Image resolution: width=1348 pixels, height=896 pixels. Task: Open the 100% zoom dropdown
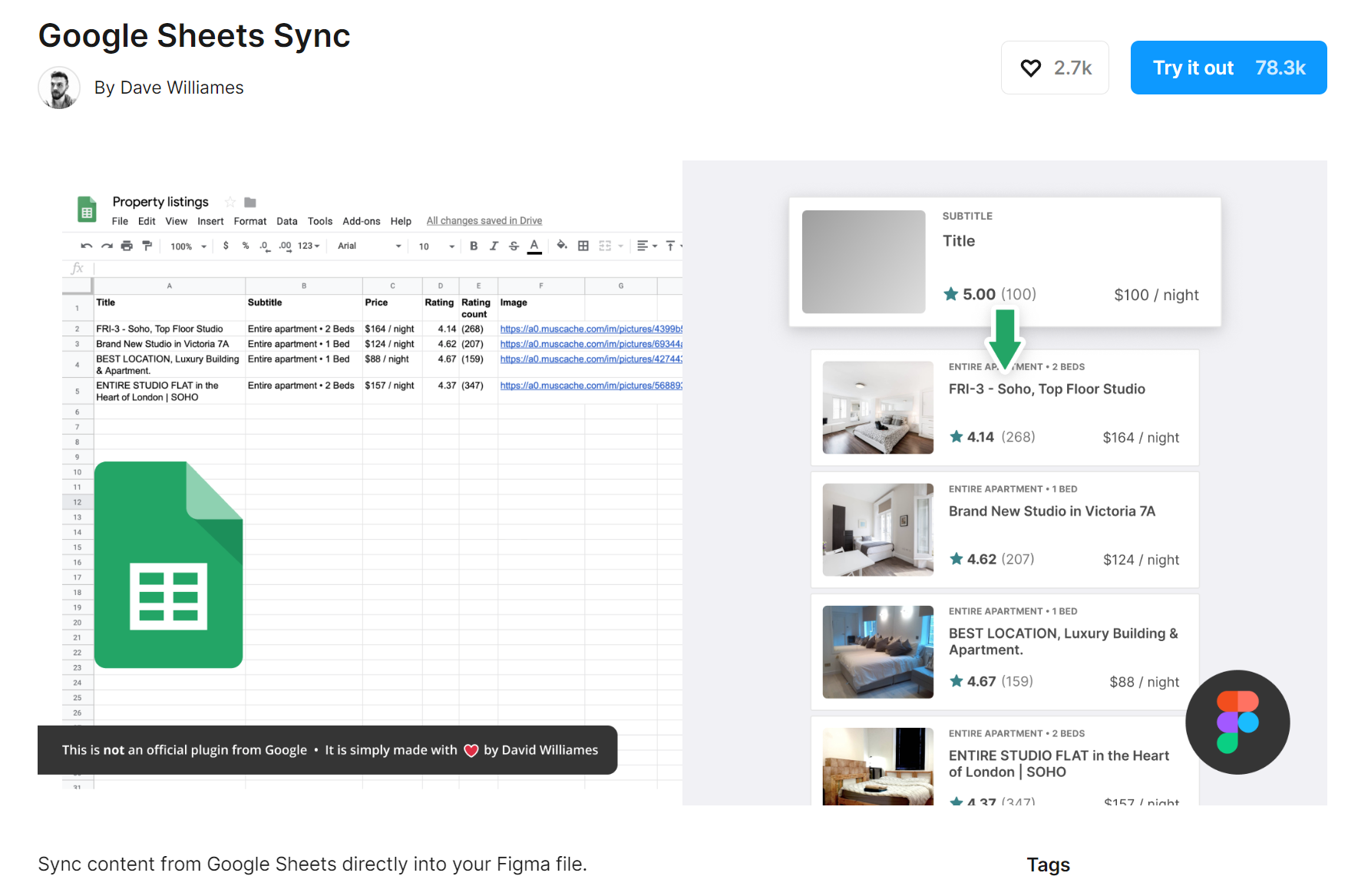(x=189, y=246)
